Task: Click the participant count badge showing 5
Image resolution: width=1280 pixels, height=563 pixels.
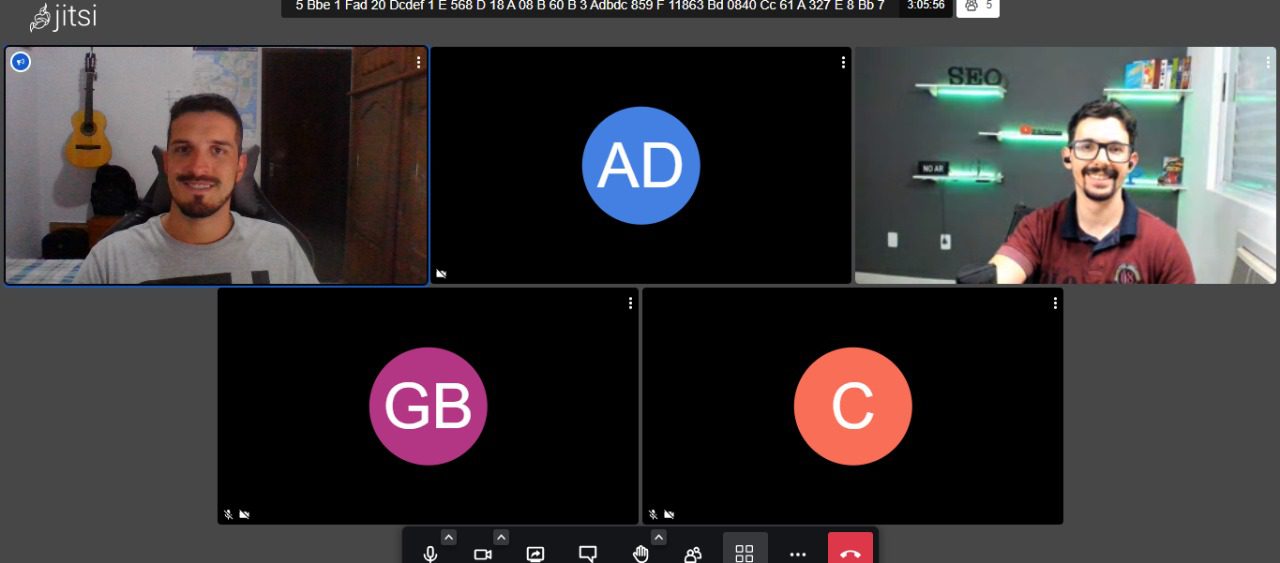Action: (978, 6)
